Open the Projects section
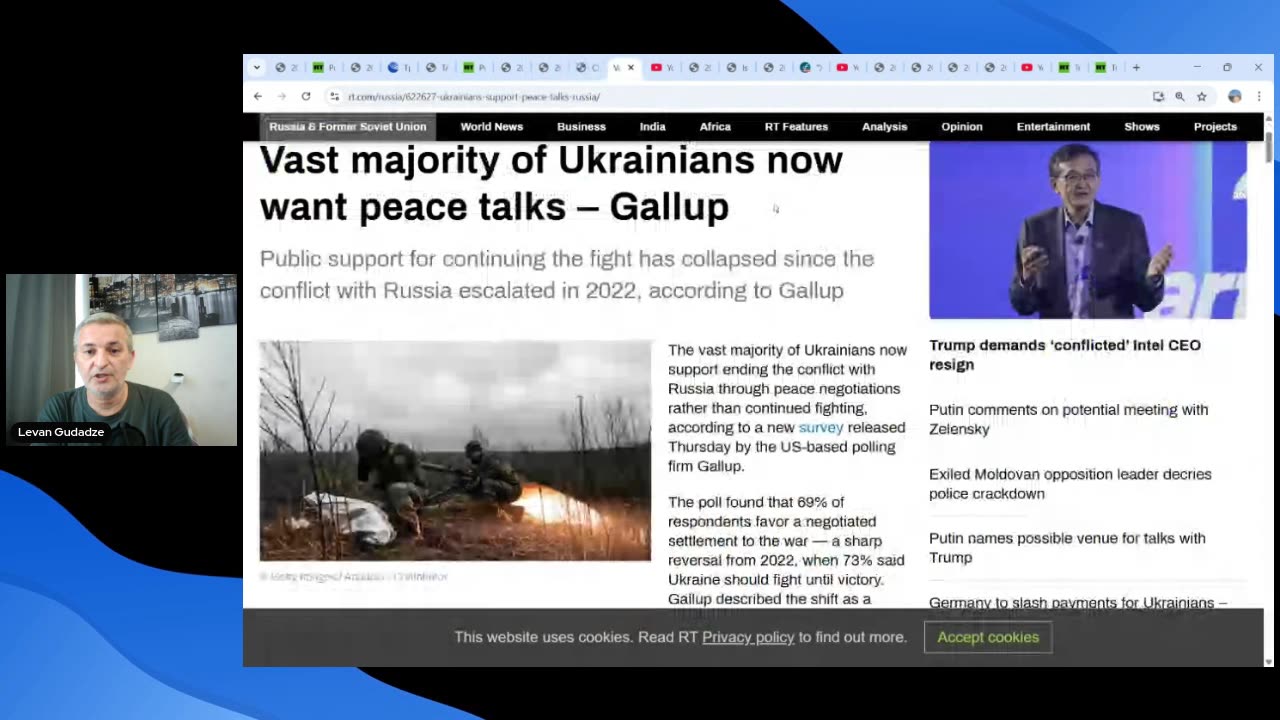The image size is (1280, 720). [1215, 127]
